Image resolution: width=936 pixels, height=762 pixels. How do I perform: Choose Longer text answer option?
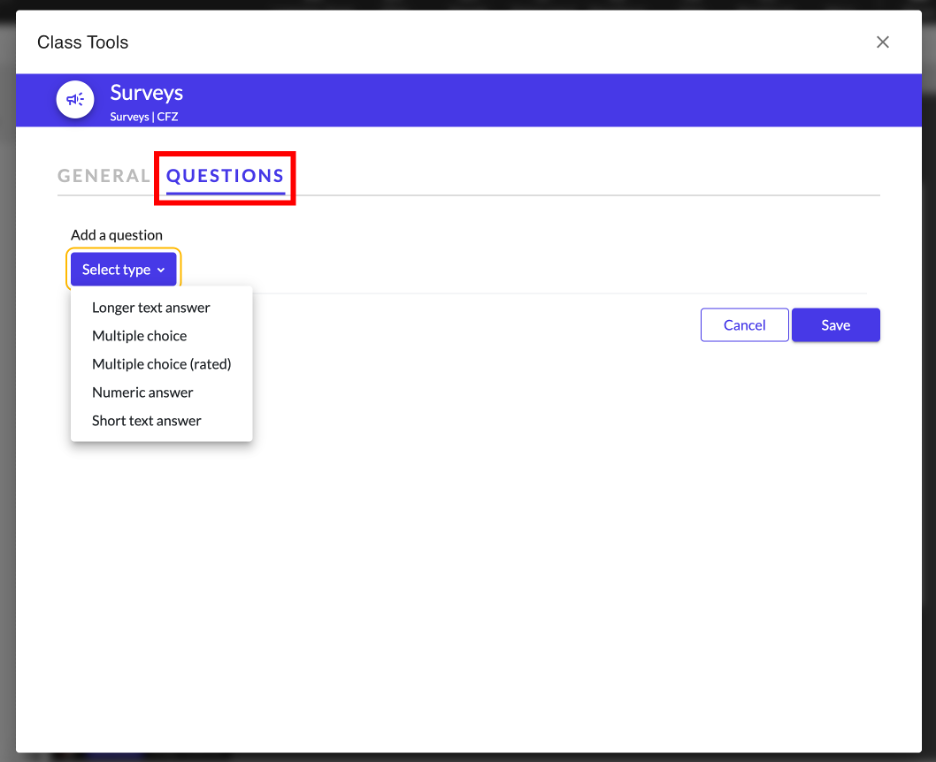151,308
